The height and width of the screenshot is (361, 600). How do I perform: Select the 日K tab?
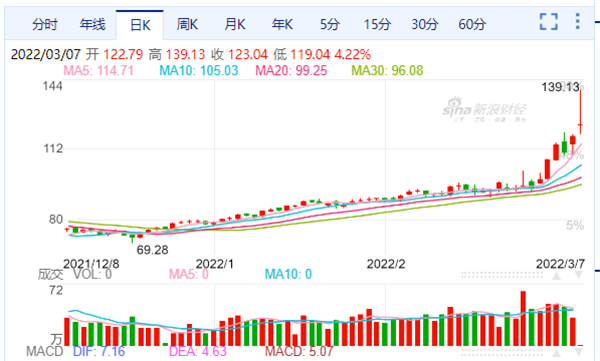point(140,25)
